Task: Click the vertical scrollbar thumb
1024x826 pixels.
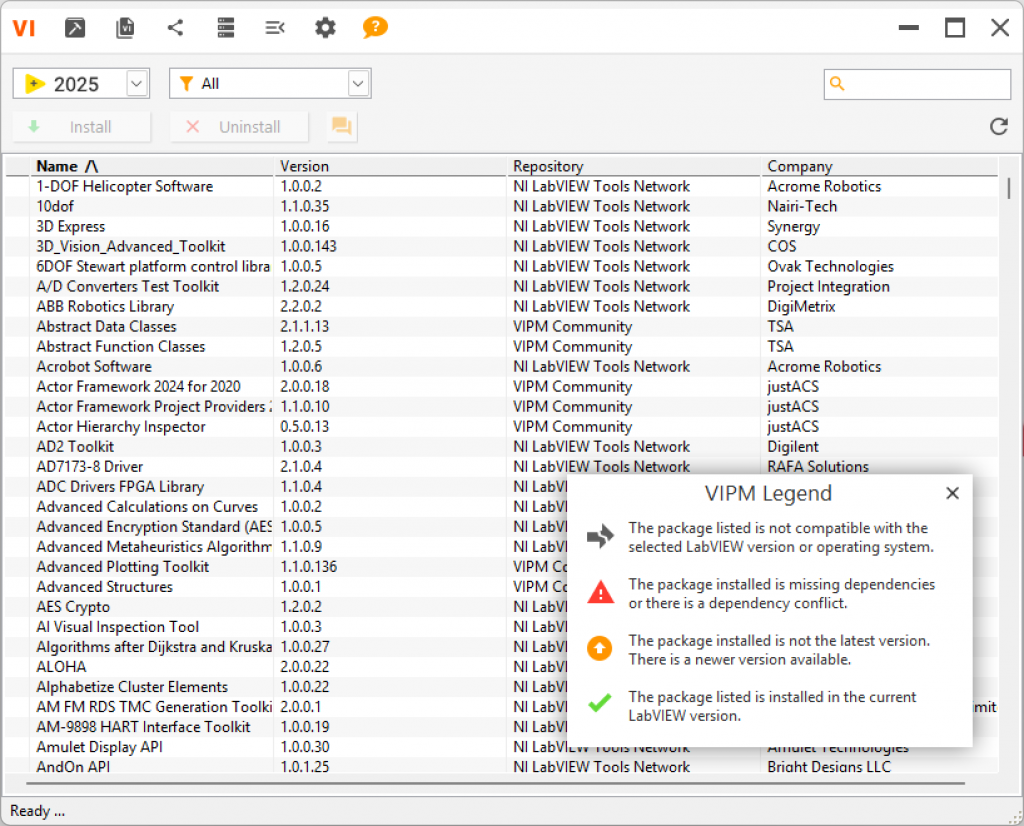Action: pos(1008,189)
